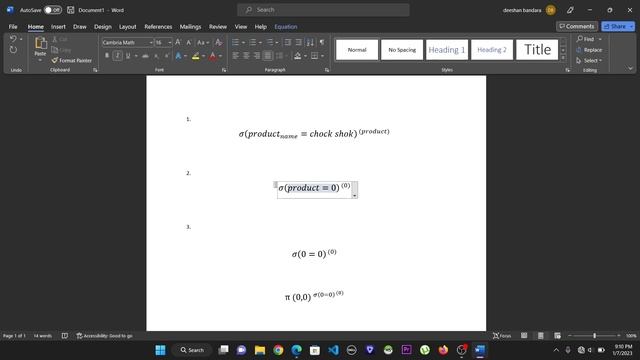This screenshot has width=640, height=360.
Task: Increase font size with grow icon
Action: pos(178,42)
